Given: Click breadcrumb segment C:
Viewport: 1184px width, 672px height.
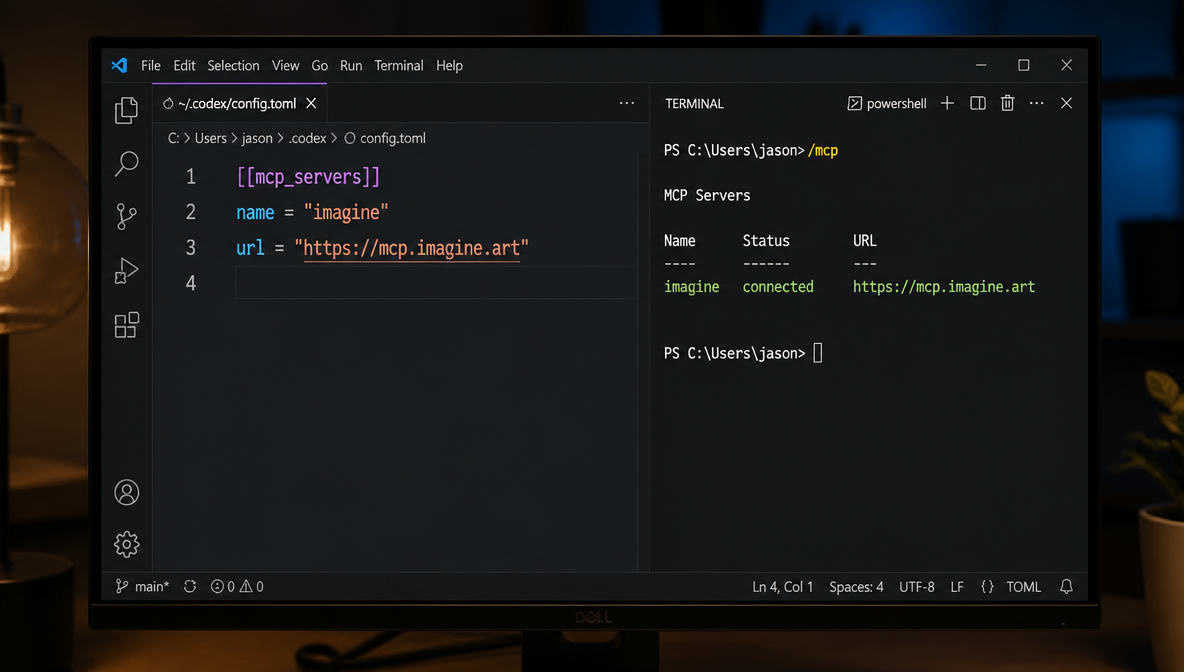Looking at the screenshot, I should point(174,138).
